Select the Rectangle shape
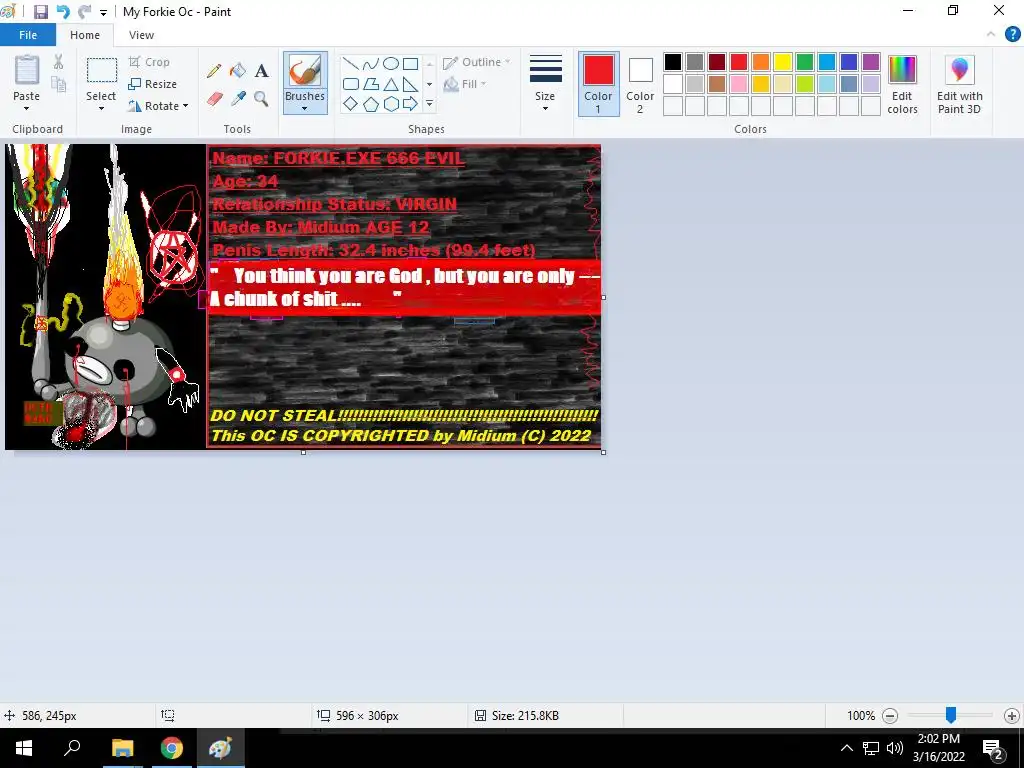Image resolution: width=1024 pixels, height=768 pixels. coord(410,63)
